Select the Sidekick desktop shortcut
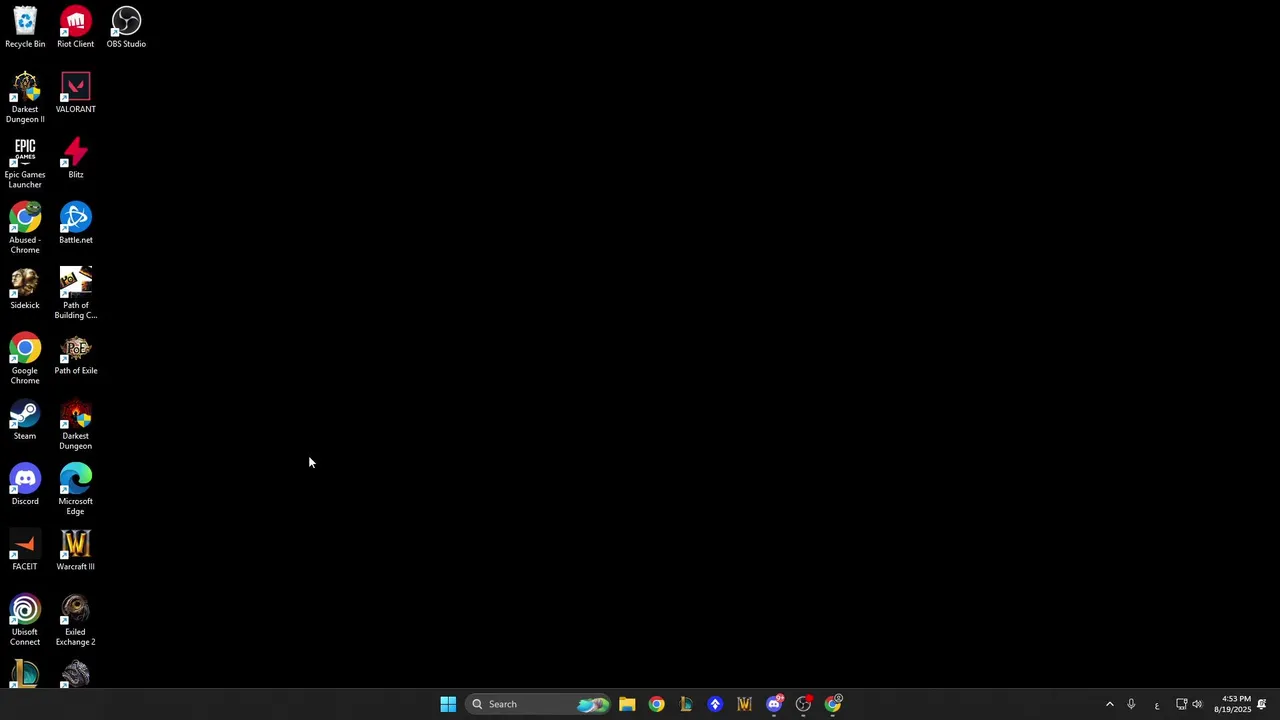 (25, 289)
